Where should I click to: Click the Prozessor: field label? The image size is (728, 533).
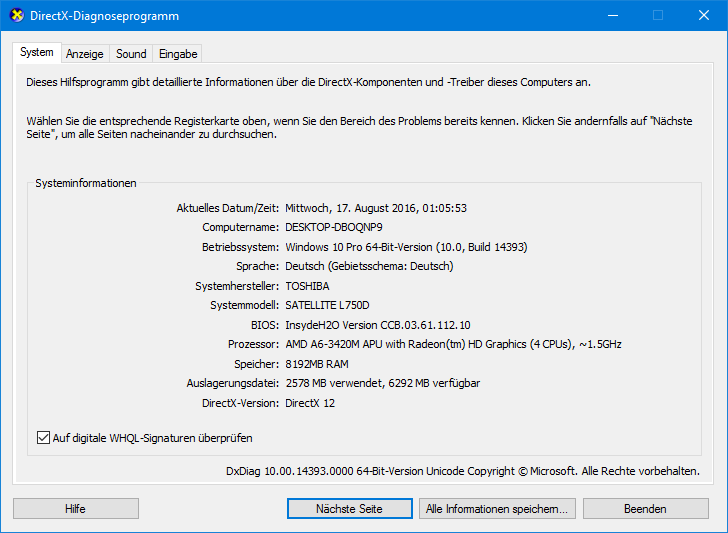[253, 344]
